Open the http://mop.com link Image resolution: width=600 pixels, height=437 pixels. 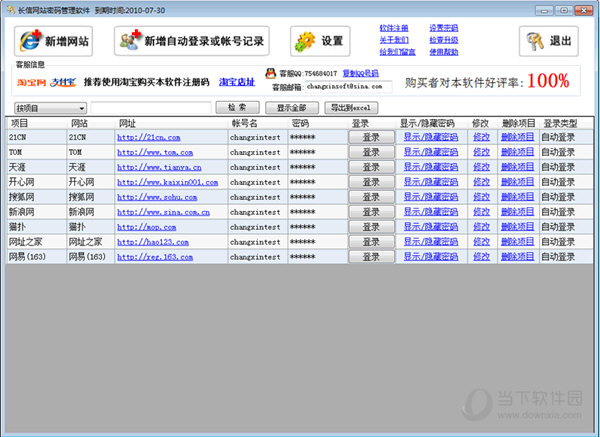(x=146, y=227)
